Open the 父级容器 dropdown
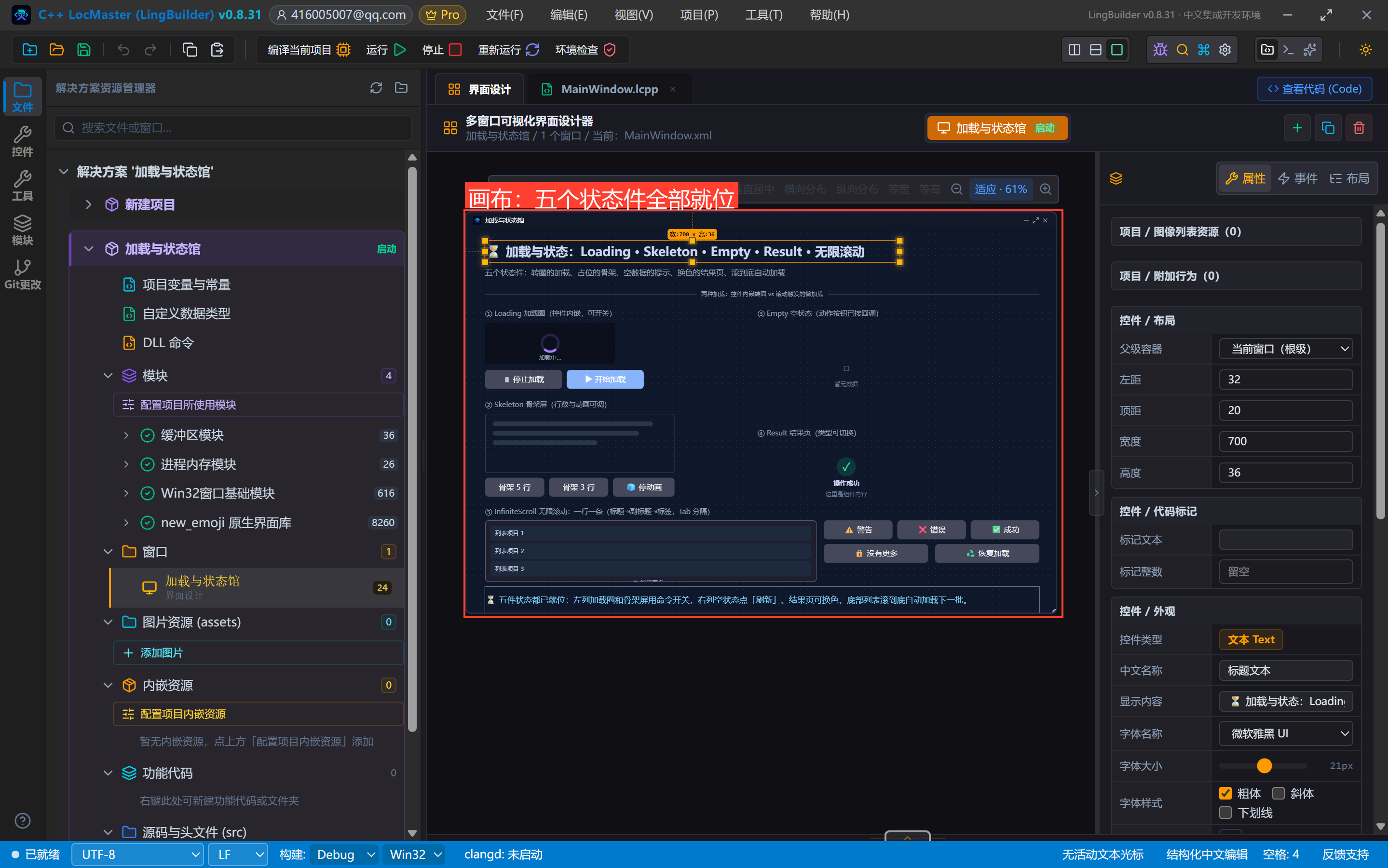 [x=1285, y=349]
